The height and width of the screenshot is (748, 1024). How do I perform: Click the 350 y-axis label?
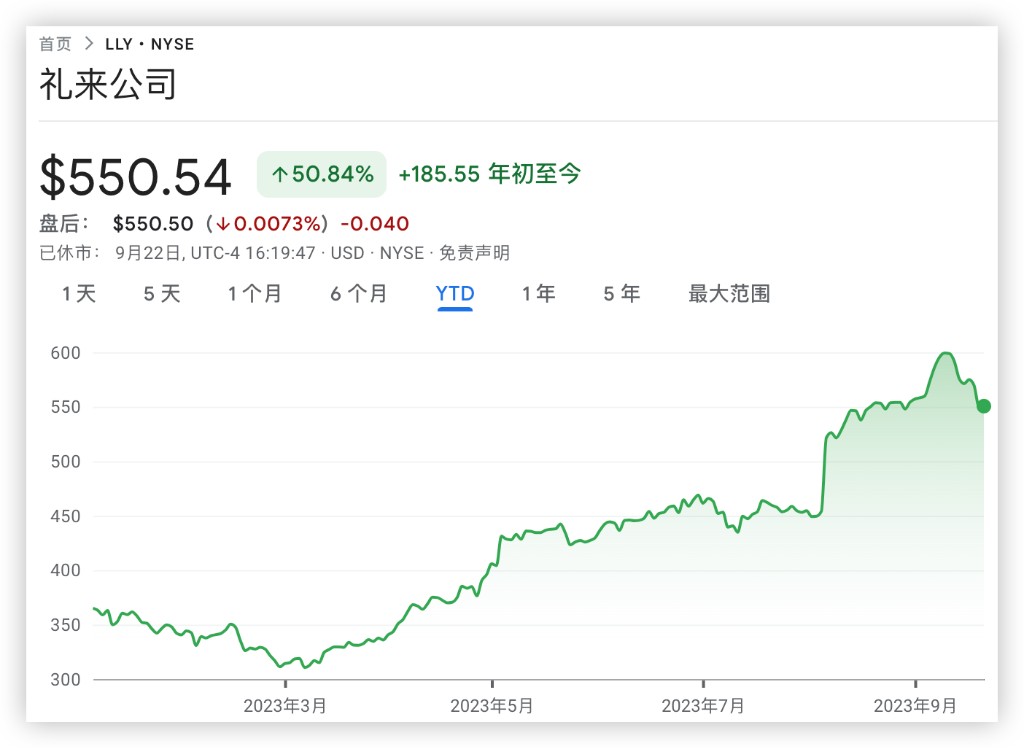[x=65, y=625]
